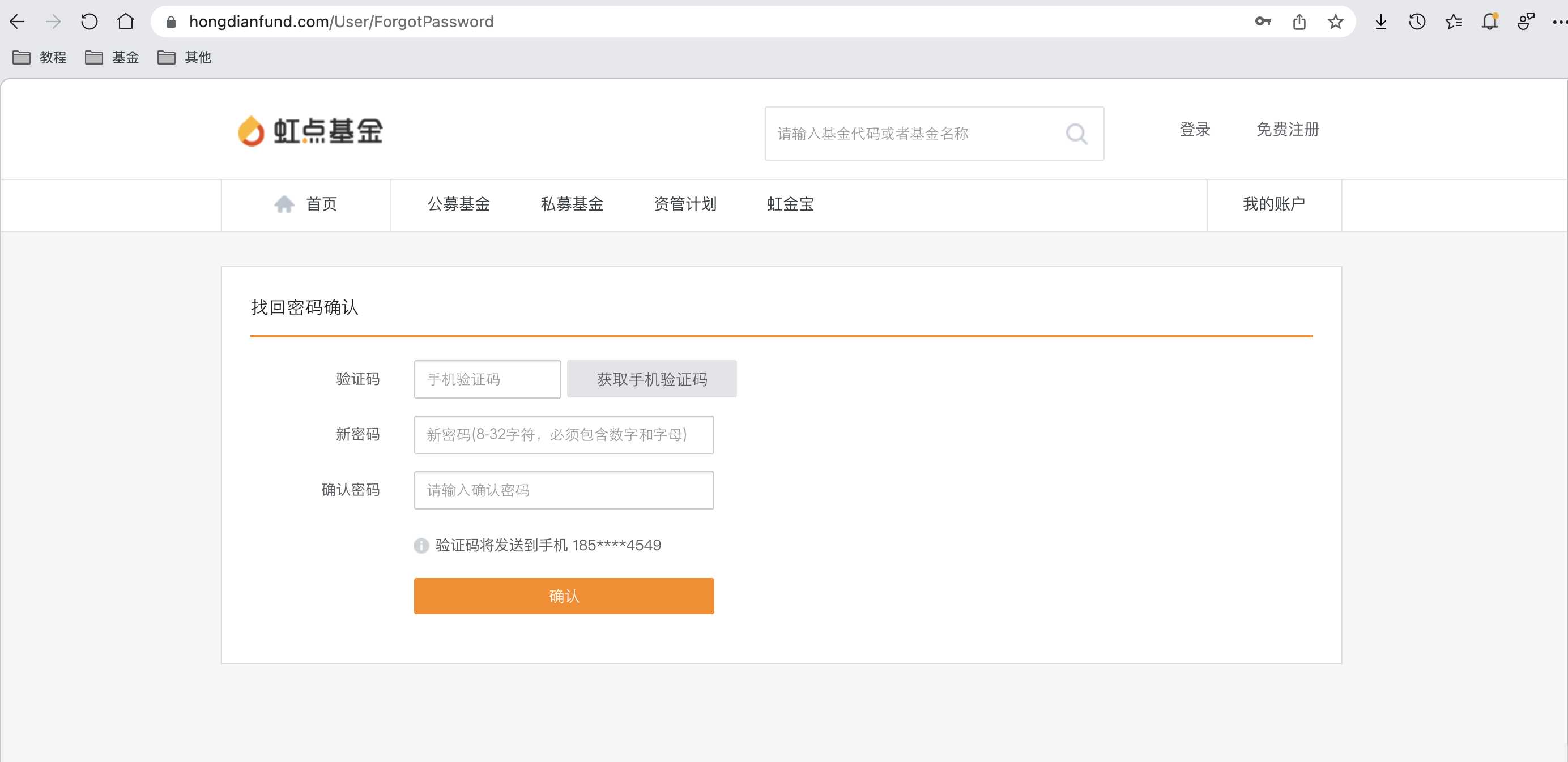1568x762 pixels.
Task: Open the 其他 bookmarks folder
Action: coord(185,57)
